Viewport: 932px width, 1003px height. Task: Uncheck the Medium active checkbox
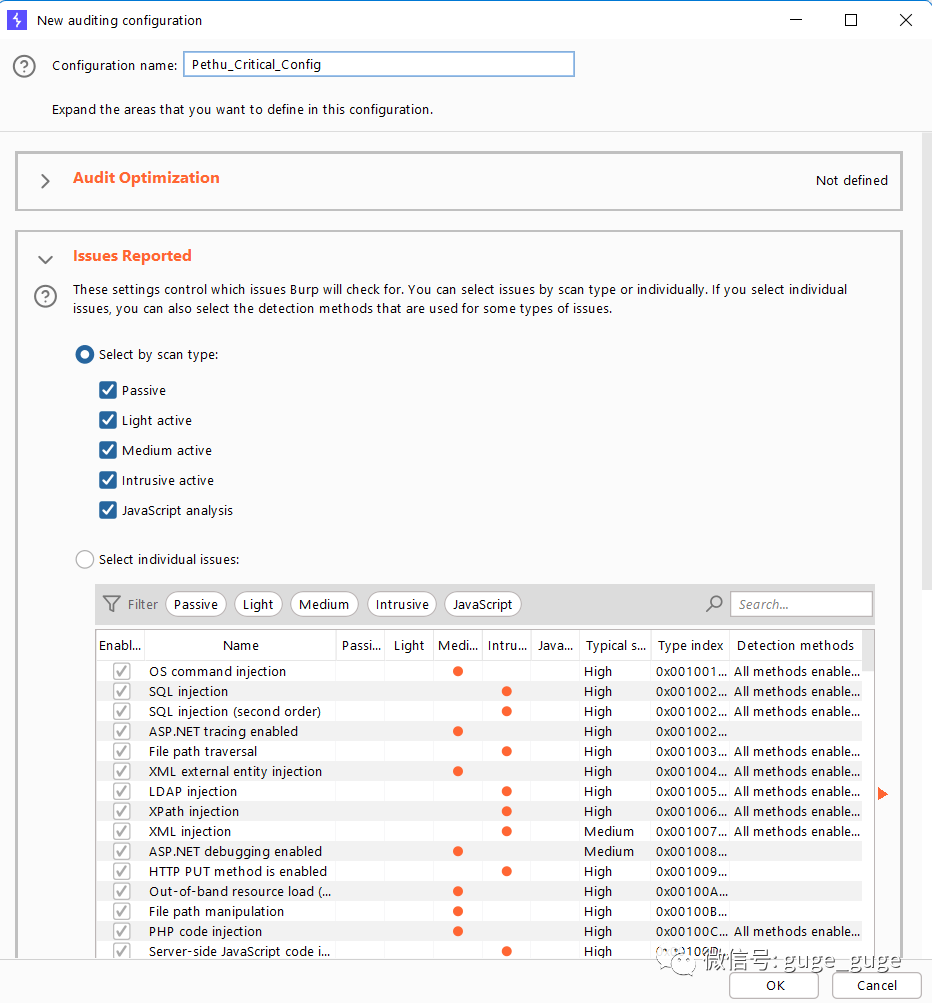(x=108, y=450)
